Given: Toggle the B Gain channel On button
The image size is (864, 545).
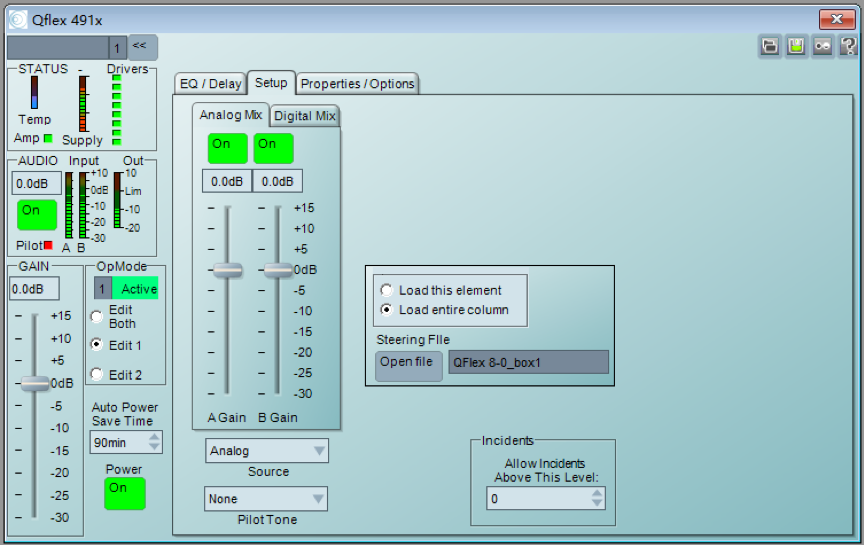Looking at the screenshot, I should (x=273, y=148).
